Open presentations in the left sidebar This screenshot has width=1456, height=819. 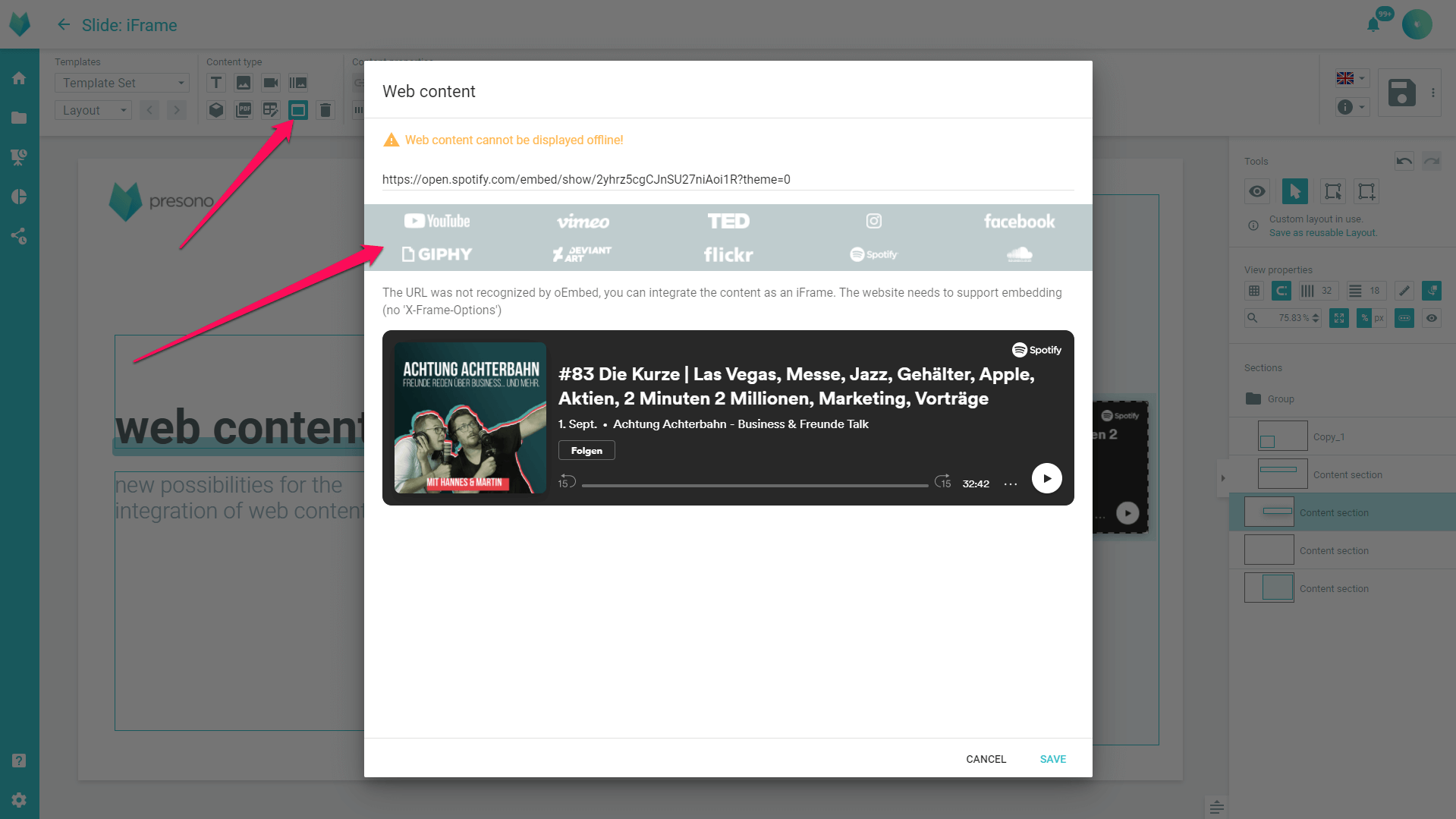19,157
